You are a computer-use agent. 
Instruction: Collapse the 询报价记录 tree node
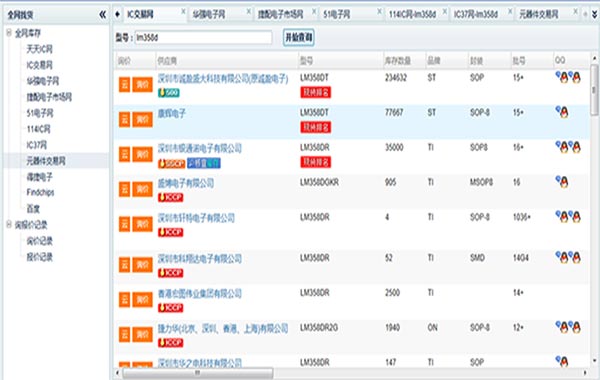9,225
